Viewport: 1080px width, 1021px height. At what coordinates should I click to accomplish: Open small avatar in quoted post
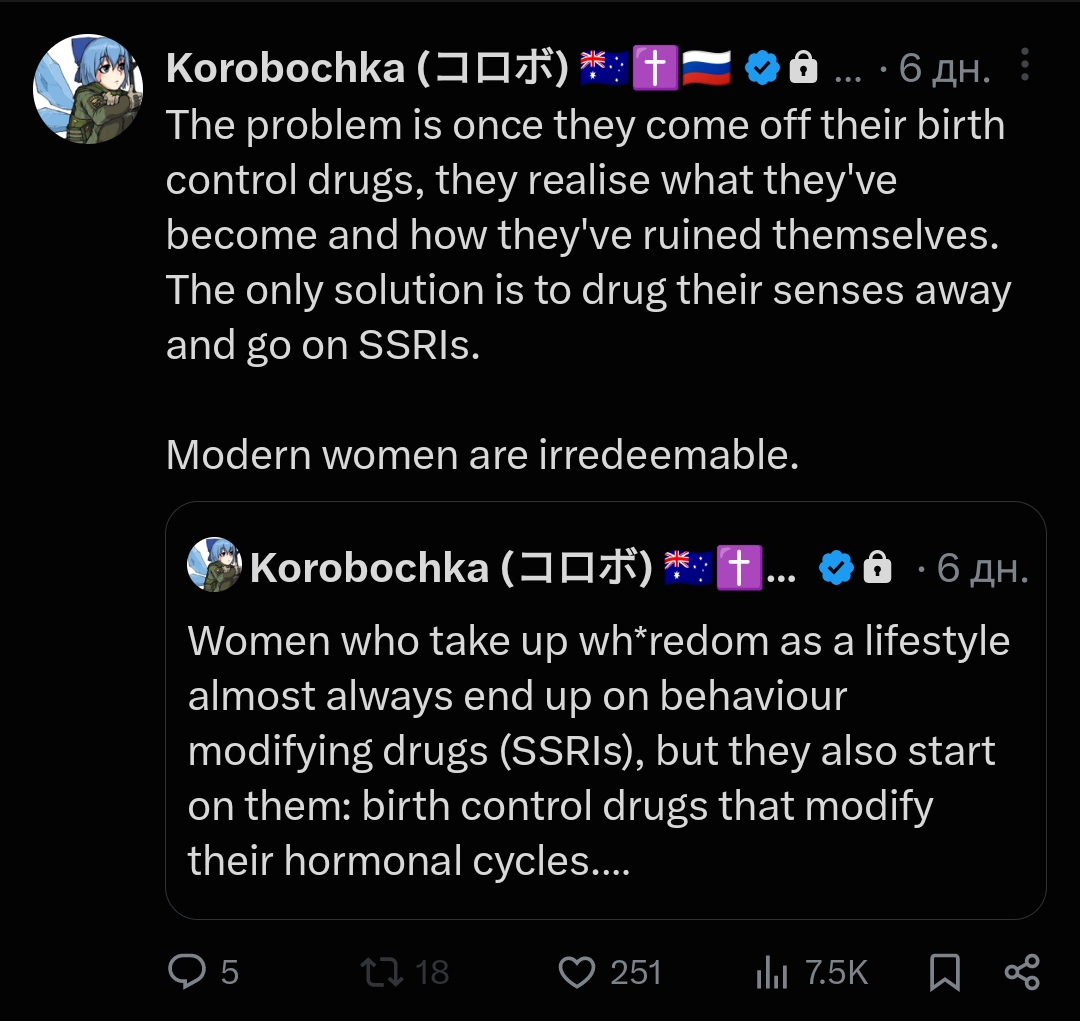214,564
